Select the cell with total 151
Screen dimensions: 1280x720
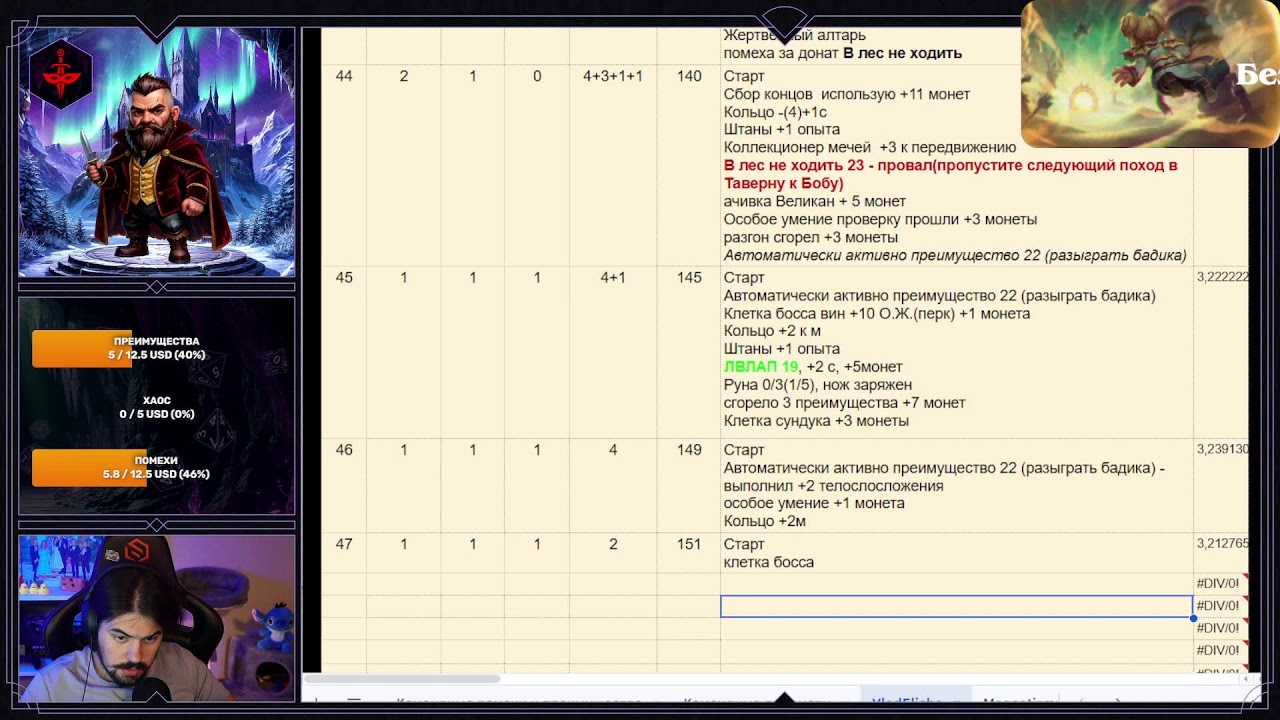689,552
